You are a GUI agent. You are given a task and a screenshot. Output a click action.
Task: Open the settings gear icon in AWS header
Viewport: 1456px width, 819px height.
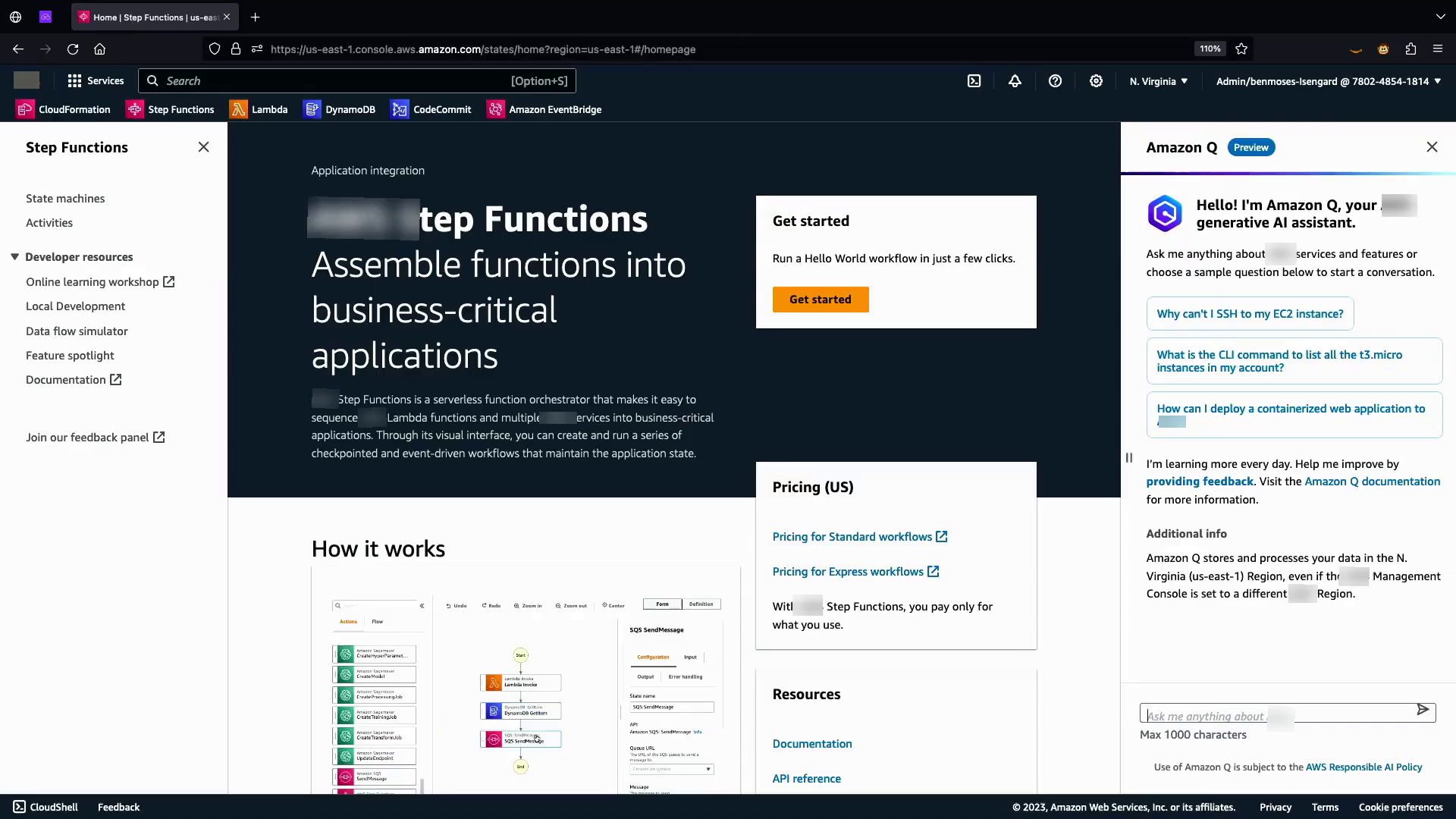tap(1096, 81)
